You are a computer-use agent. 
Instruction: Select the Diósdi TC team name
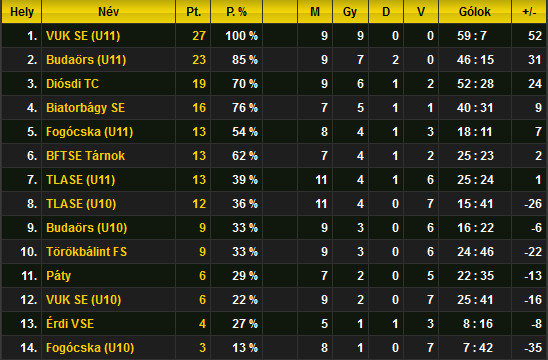pyautogui.click(x=73, y=84)
